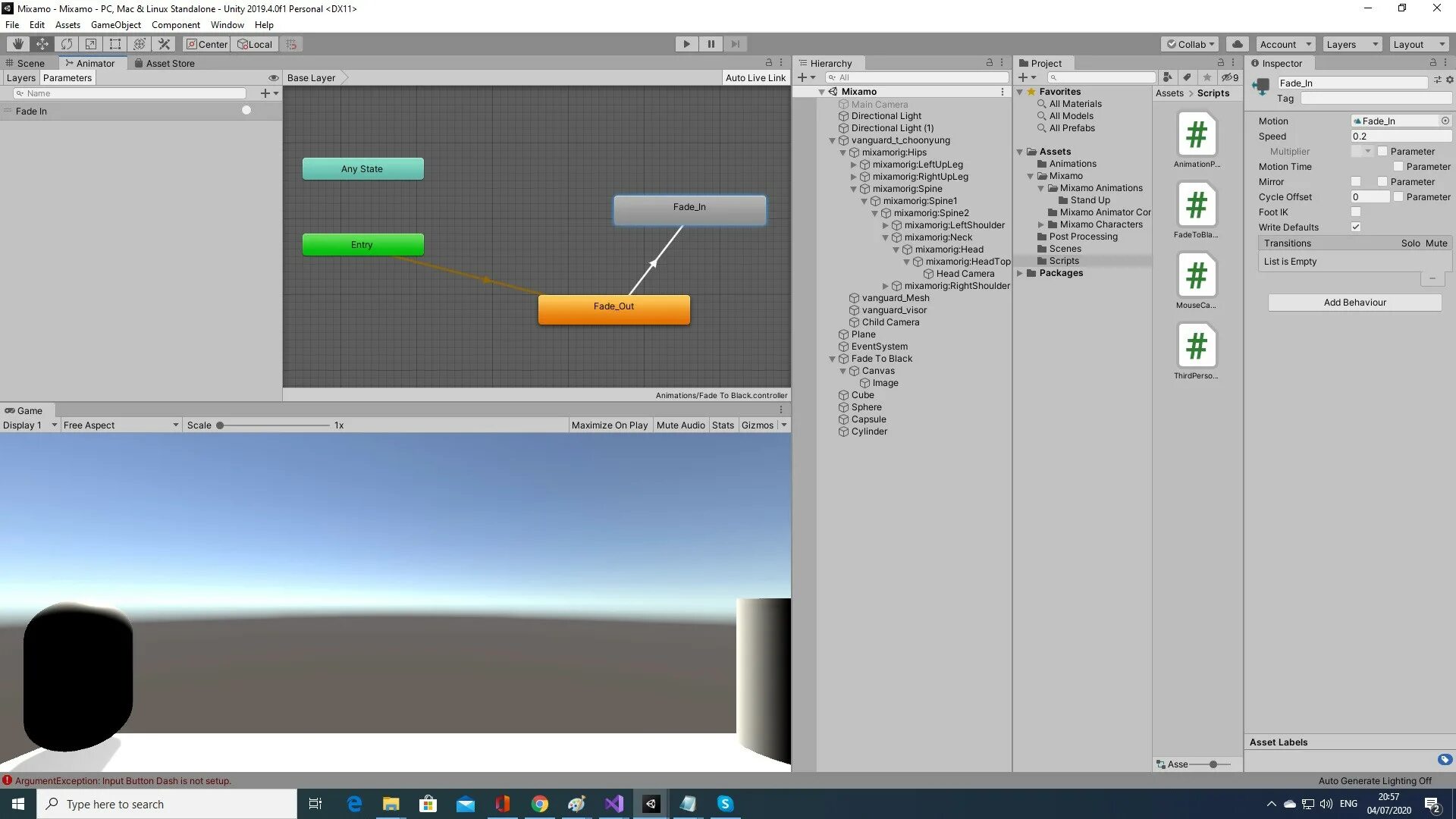The width and height of the screenshot is (1456, 819).
Task: Toggle animator layers eye visibility icon
Action: [x=273, y=77]
